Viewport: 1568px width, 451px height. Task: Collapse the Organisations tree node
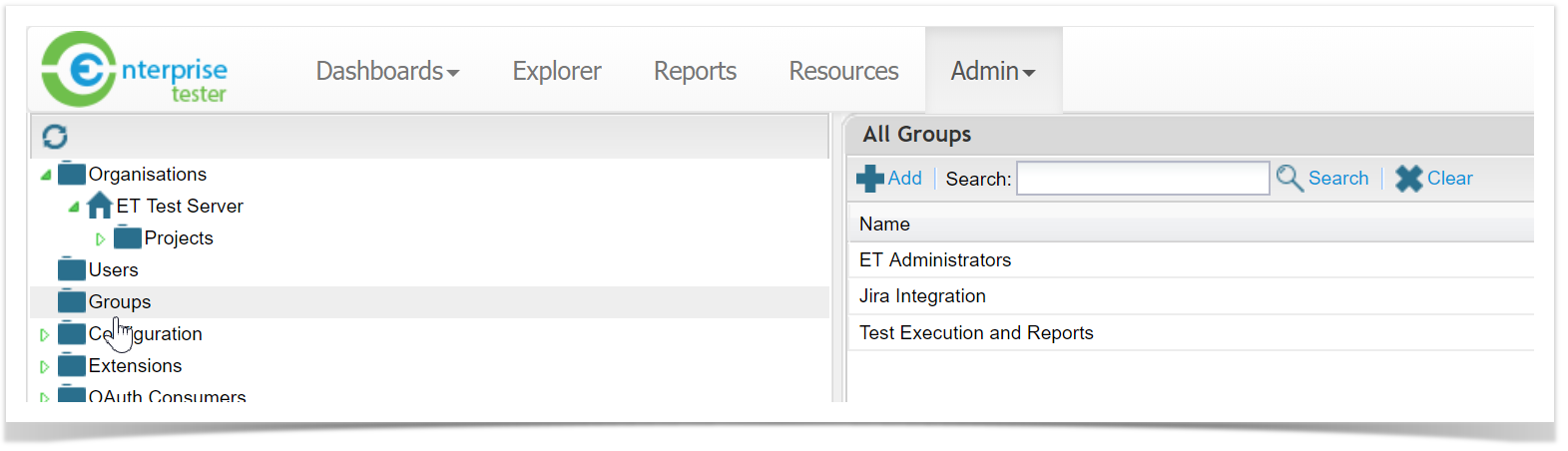click(x=45, y=175)
